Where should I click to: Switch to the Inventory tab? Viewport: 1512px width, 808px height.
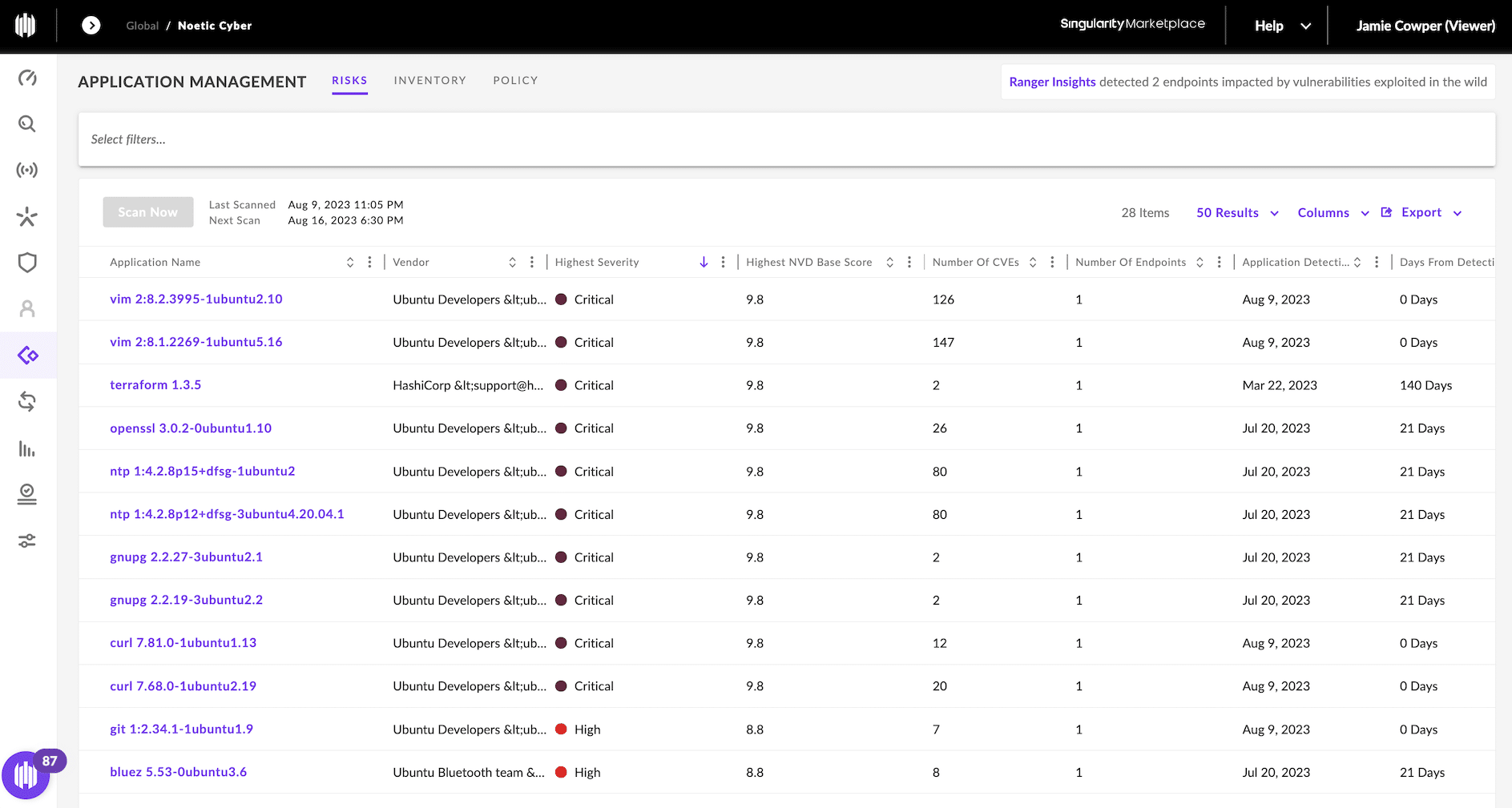point(429,80)
